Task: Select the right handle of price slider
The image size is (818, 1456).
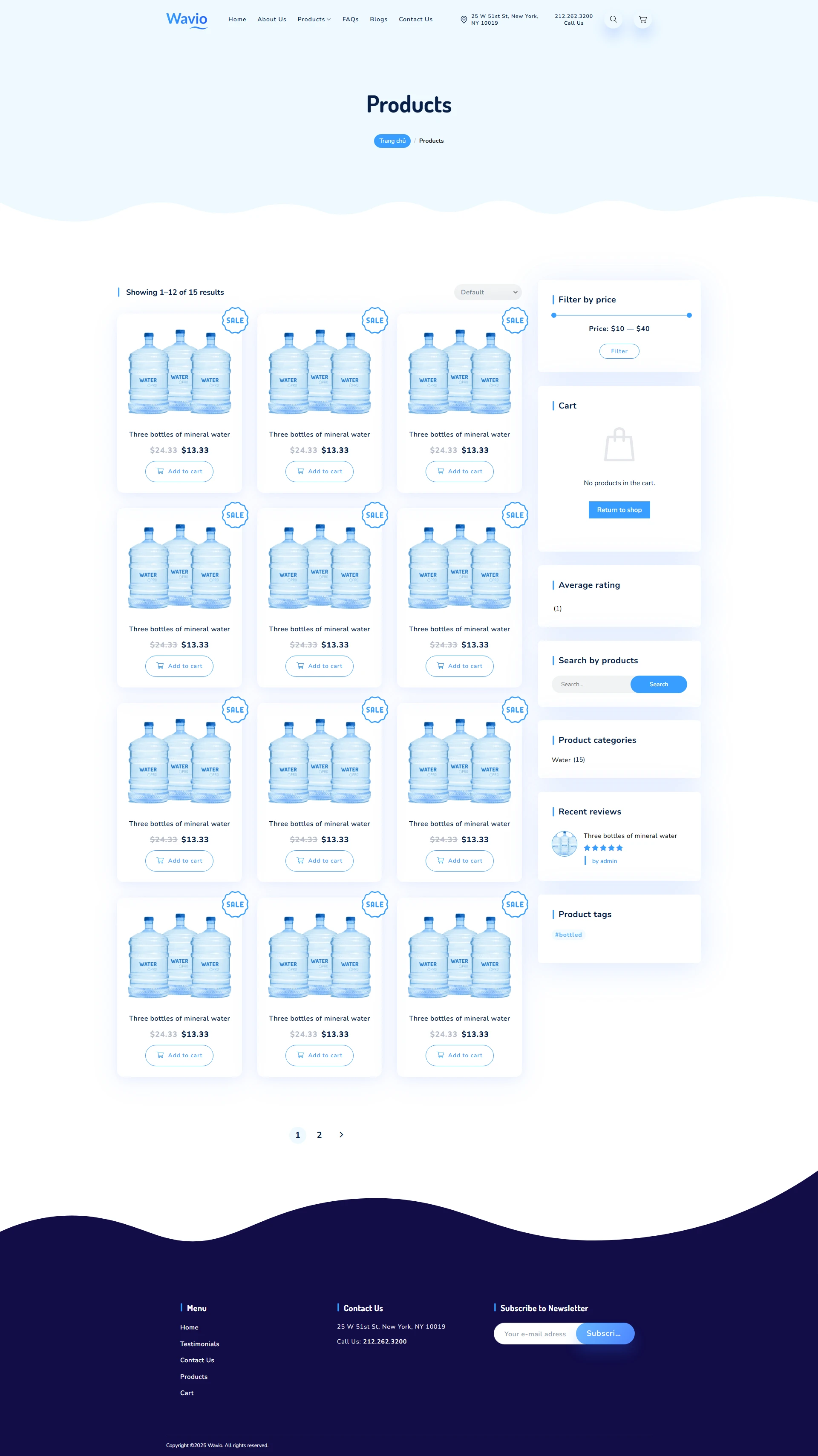Action: pos(689,315)
